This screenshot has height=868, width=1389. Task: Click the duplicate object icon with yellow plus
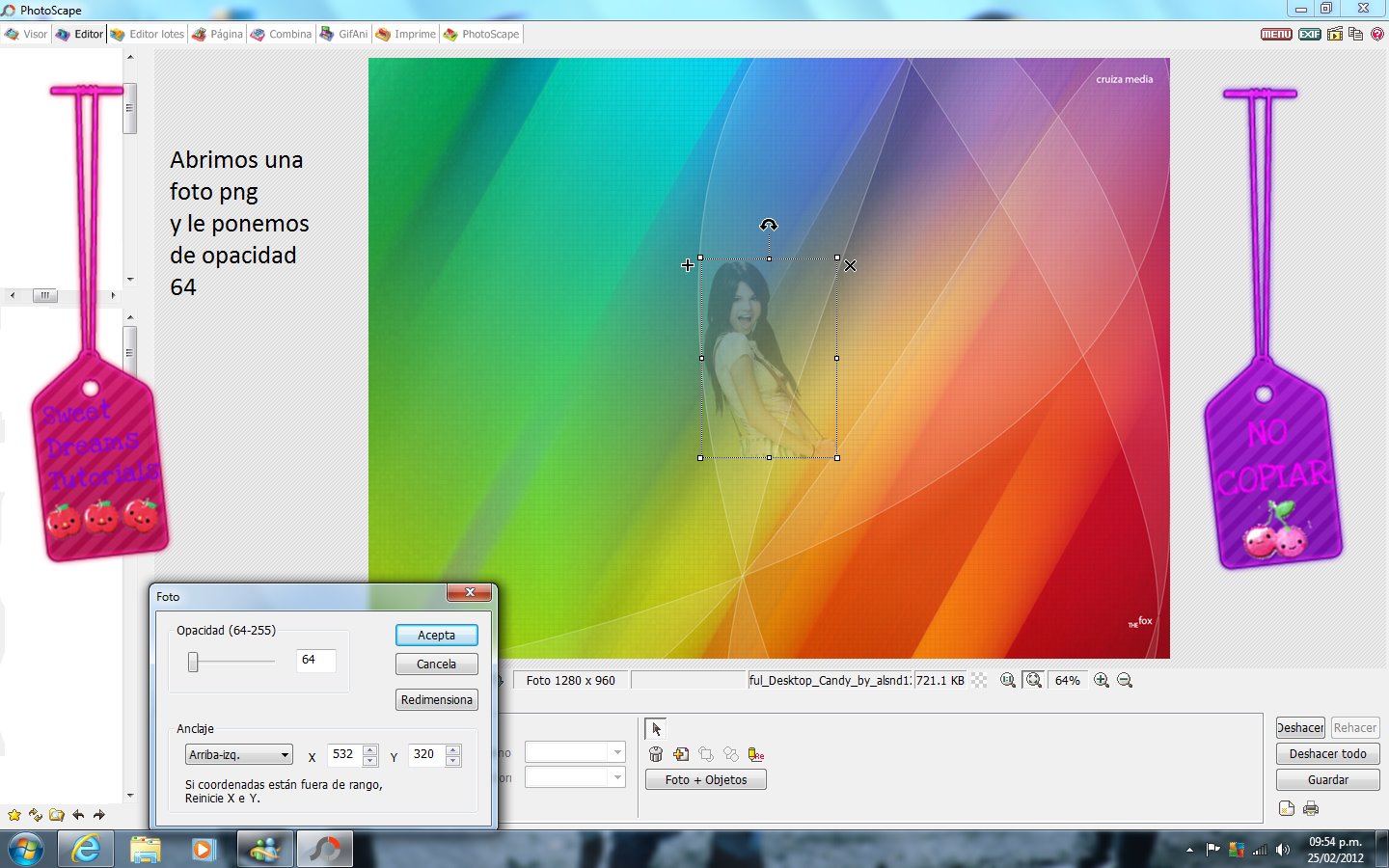pos(681,754)
